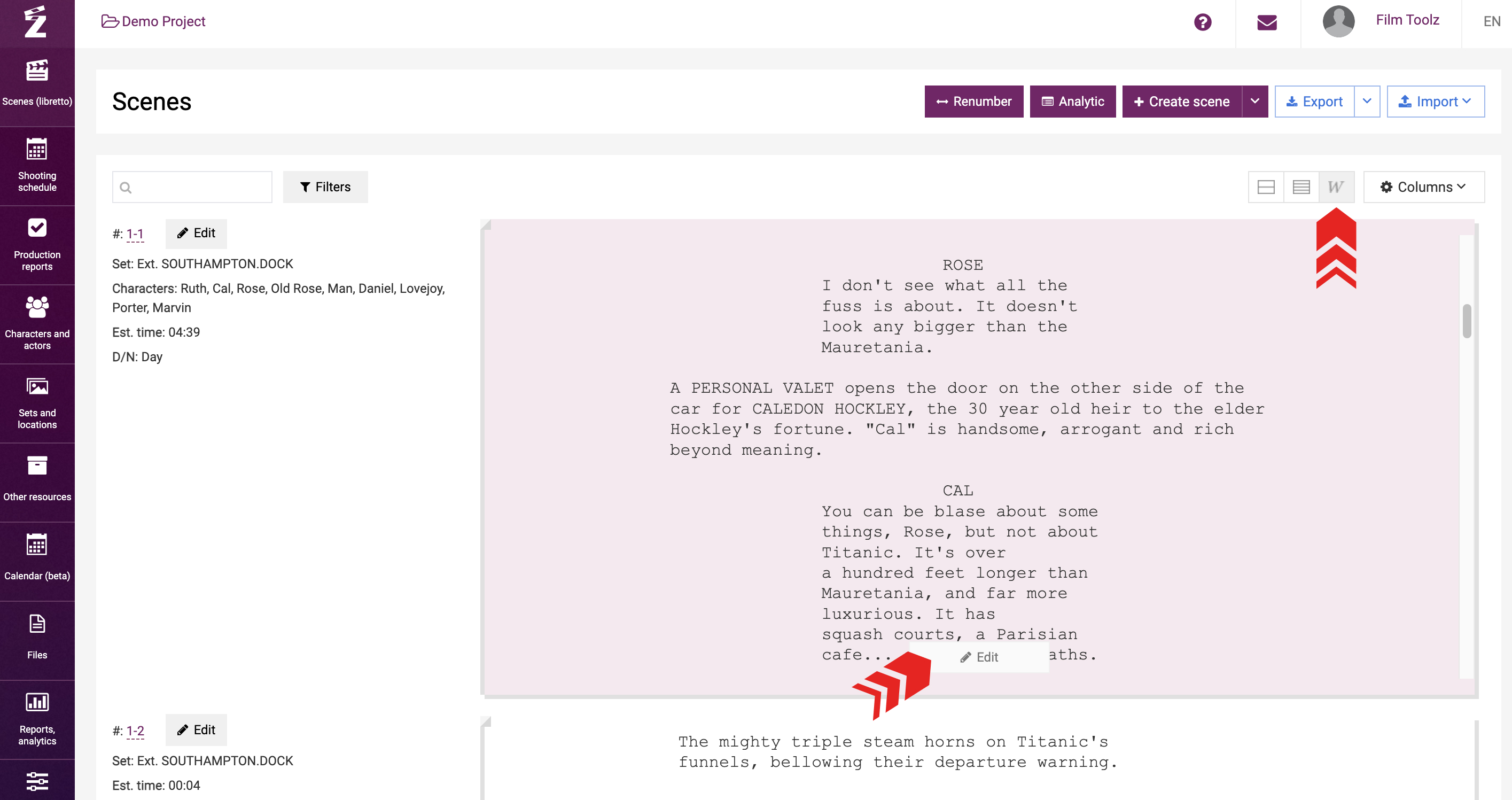1512x800 pixels.
Task: Click the Demo Project folder link
Action: click(153, 21)
